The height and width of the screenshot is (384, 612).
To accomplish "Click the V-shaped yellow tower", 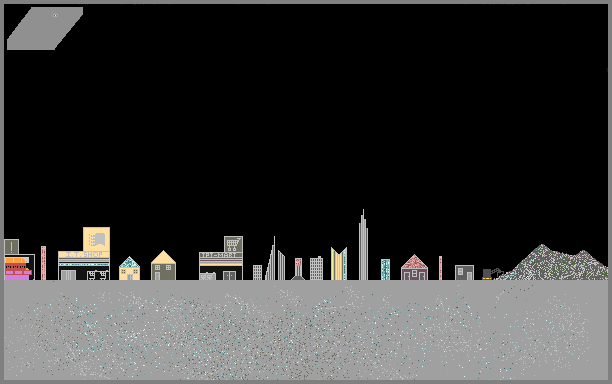I will pyautogui.click(x=339, y=264).
